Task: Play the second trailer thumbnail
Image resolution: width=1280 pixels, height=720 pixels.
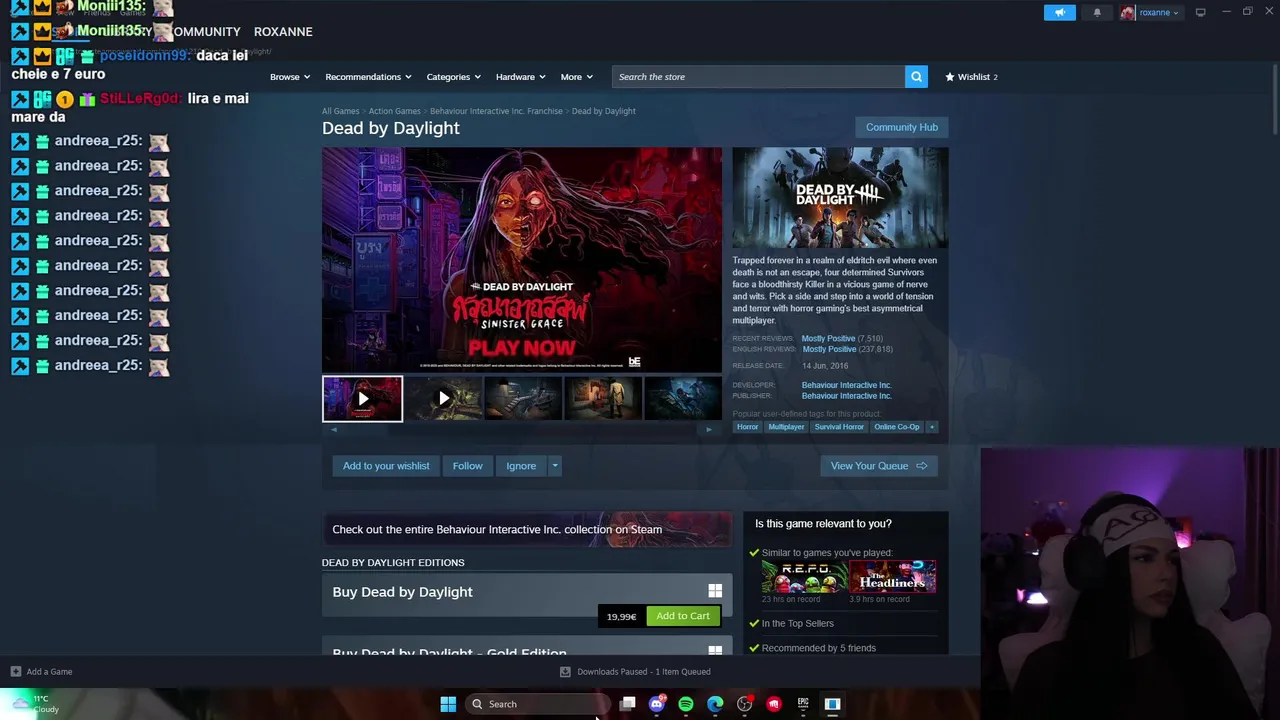Action: click(x=443, y=399)
